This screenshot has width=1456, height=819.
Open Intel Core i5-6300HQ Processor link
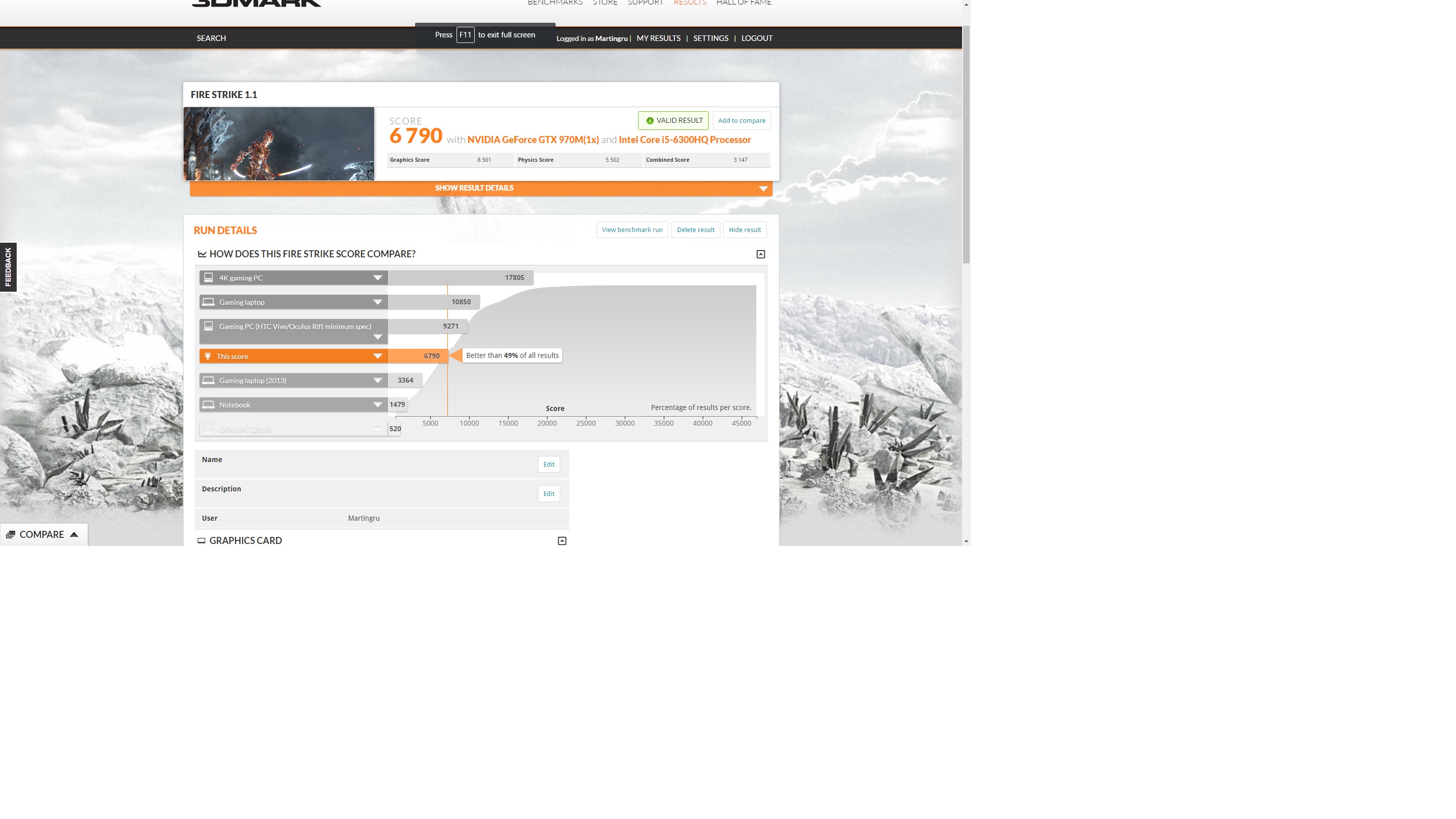[x=685, y=140]
